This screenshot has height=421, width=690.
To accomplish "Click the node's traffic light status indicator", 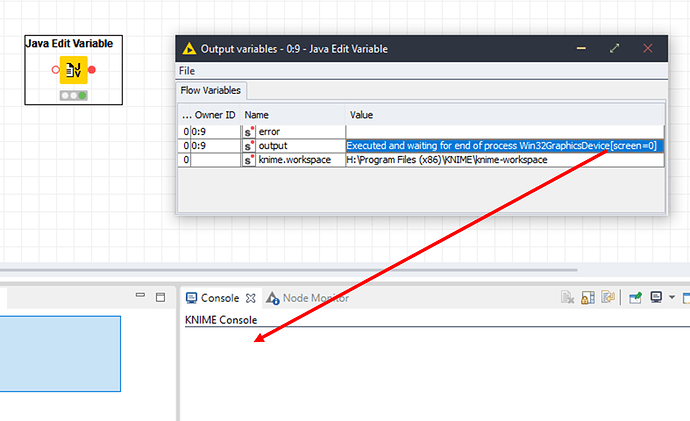I will click(73, 95).
